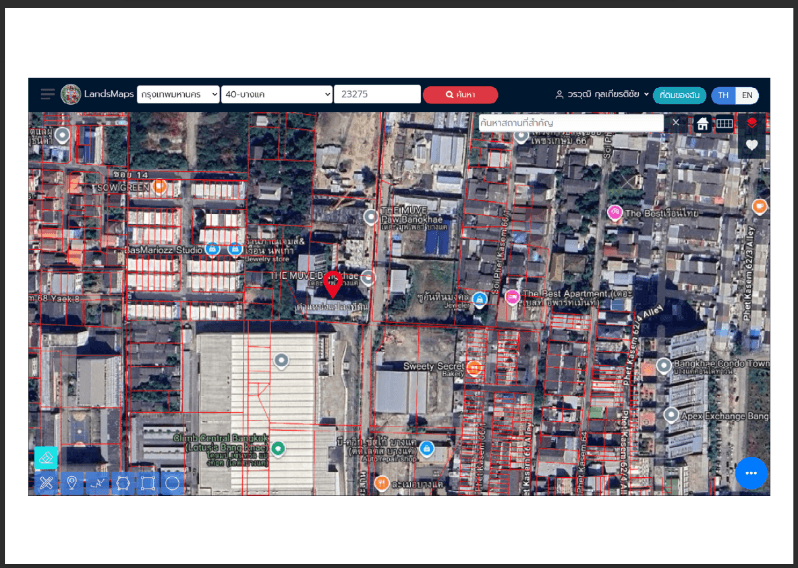Open the map layers icon
This screenshot has width=798, height=568.
(x=752, y=123)
